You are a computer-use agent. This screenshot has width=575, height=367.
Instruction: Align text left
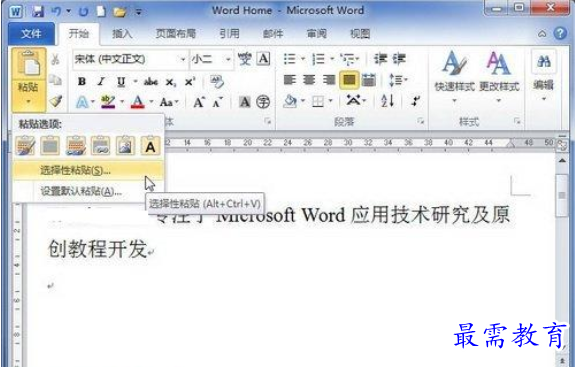click(289, 80)
